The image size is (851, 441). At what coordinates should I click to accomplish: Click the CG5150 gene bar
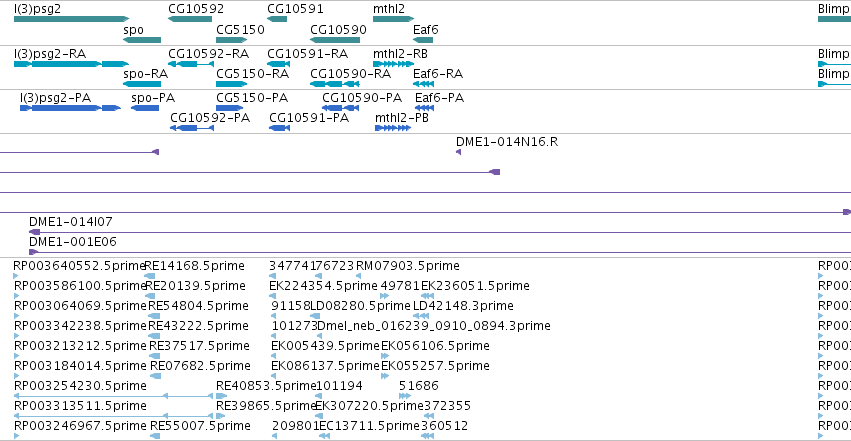coord(232,40)
